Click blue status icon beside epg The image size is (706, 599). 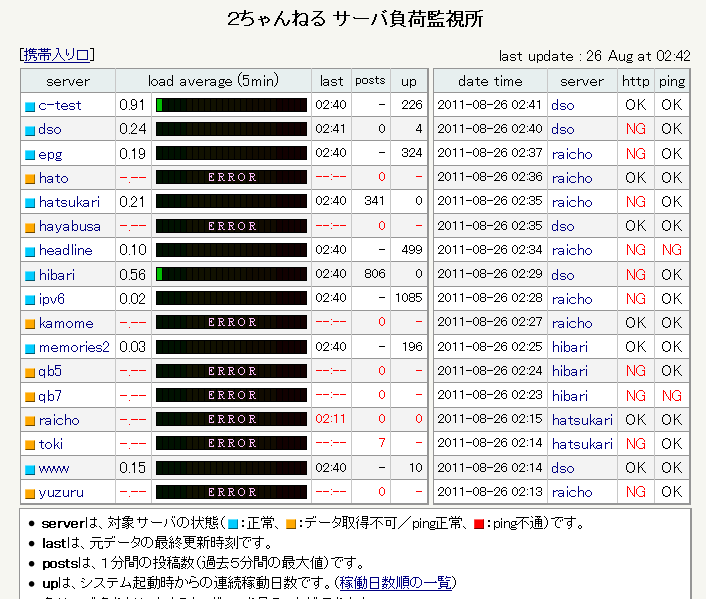30,155
